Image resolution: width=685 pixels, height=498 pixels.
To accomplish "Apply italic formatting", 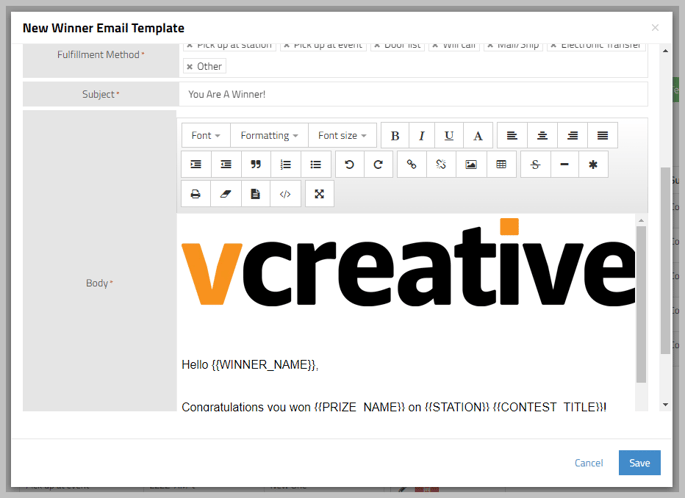I will (x=422, y=135).
